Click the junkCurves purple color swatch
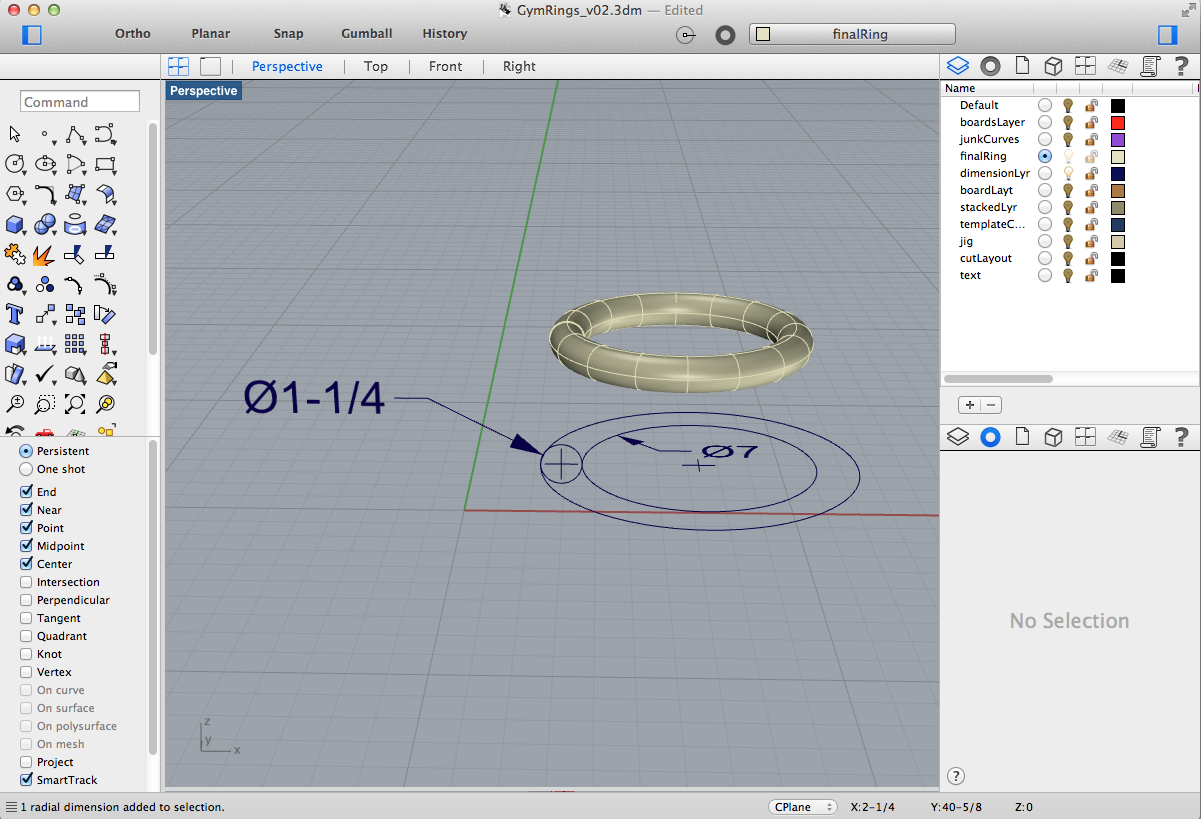 1118,139
